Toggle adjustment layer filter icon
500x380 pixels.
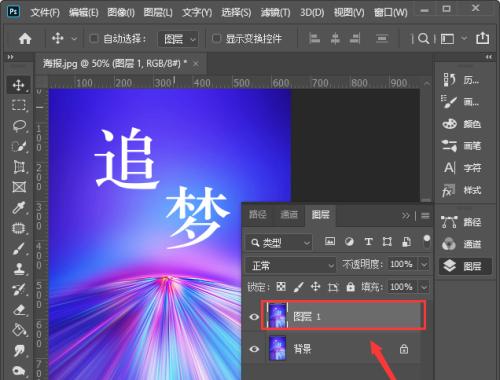[349, 242]
